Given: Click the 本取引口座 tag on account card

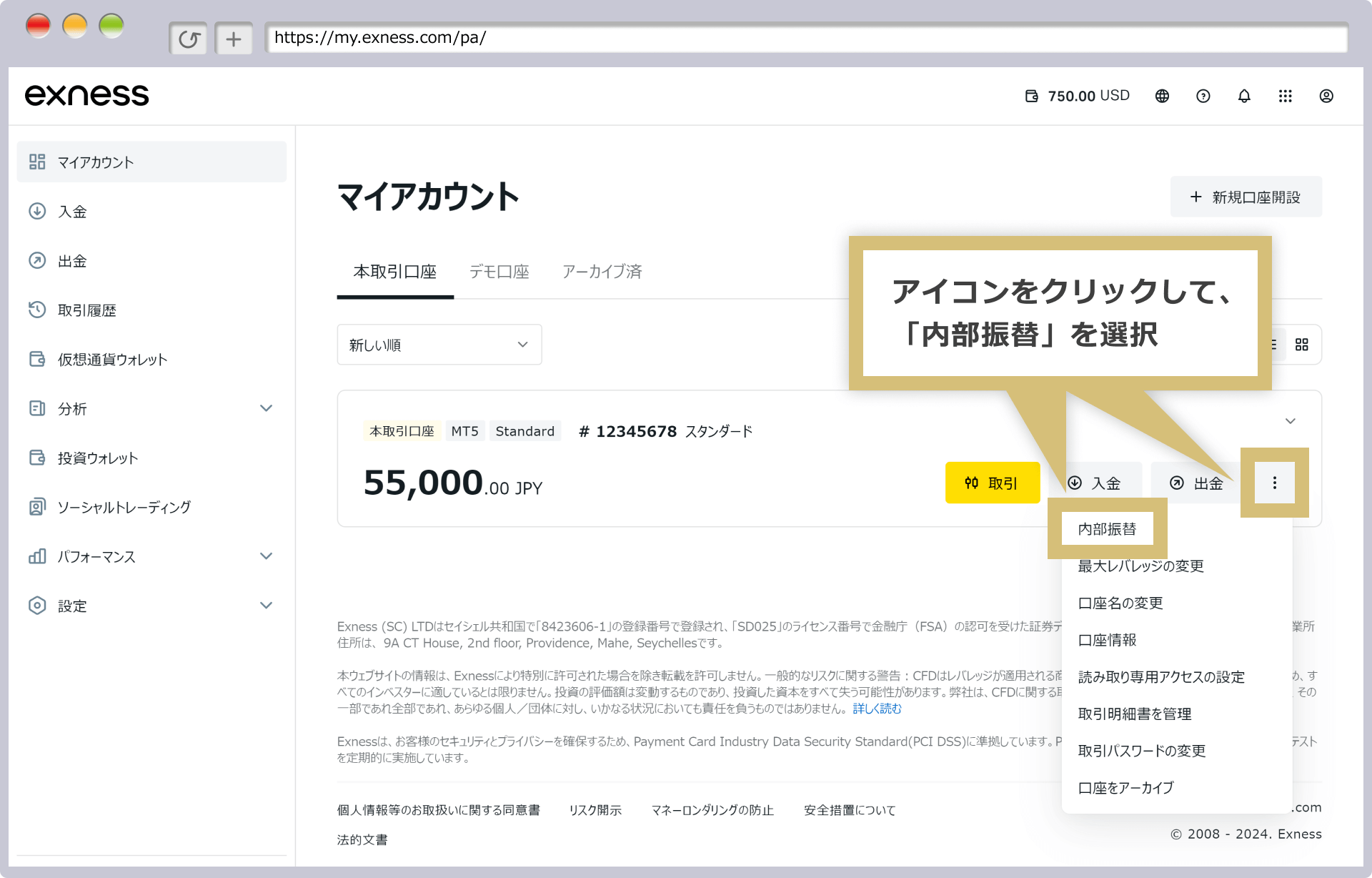Looking at the screenshot, I should pyautogui.click(x=402, y=431).
